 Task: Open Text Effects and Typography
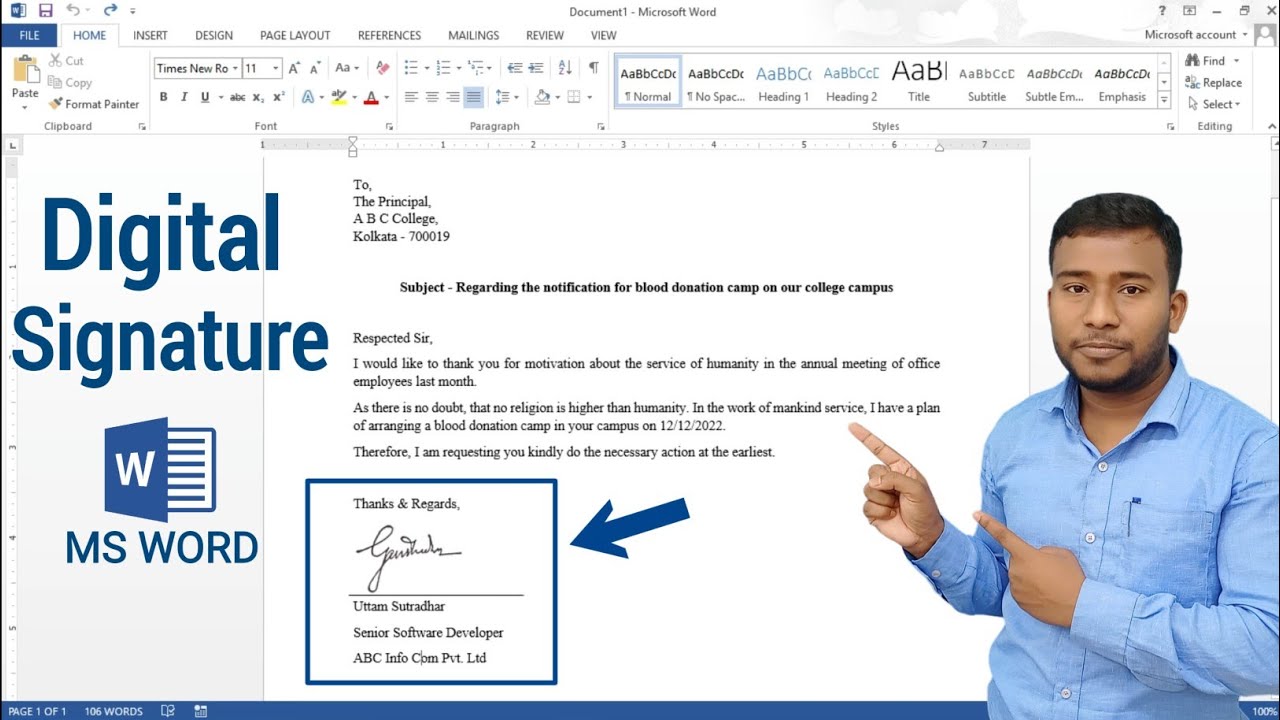point(308,97)
